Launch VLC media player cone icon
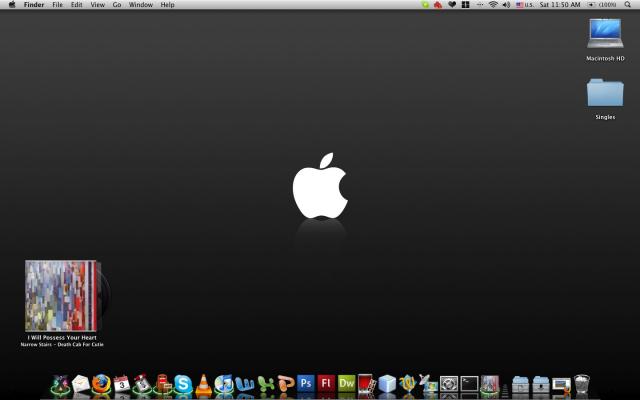Image resolution: width=640 pixels, height=400 pixels. click(x=203, y=384)
